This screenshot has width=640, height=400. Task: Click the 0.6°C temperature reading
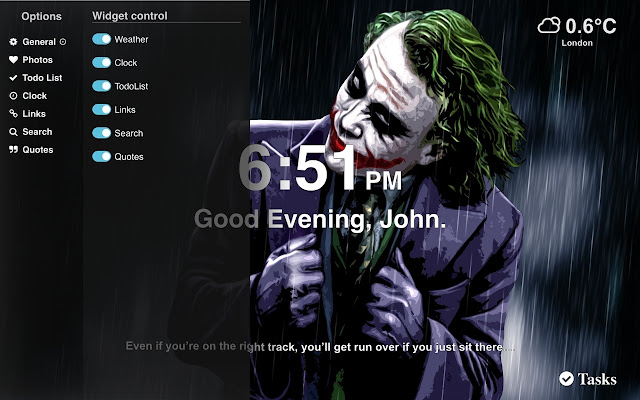point(591,26)
